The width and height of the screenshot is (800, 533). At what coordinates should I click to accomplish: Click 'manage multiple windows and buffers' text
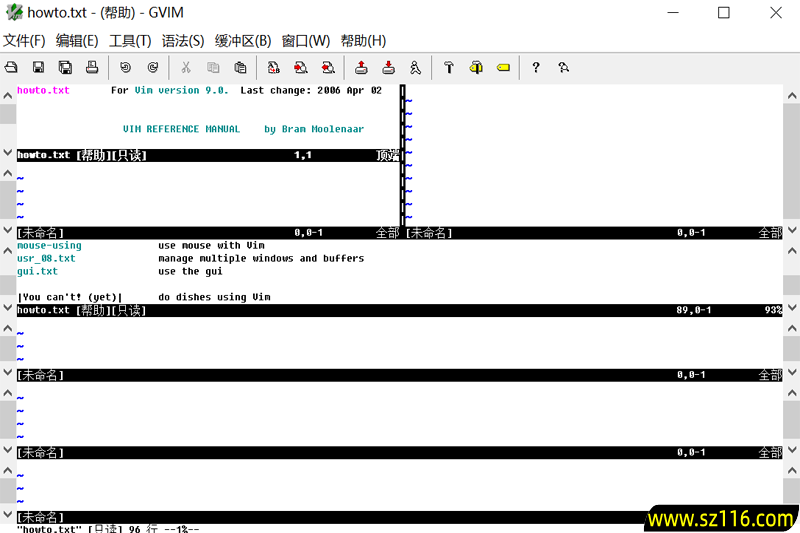261,259
